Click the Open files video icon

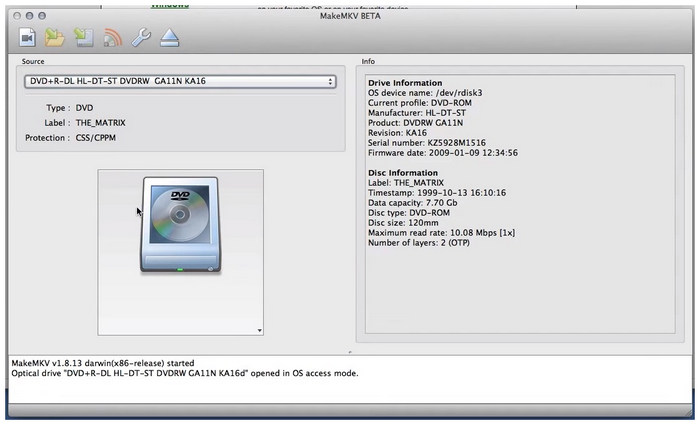pos(27,38)
